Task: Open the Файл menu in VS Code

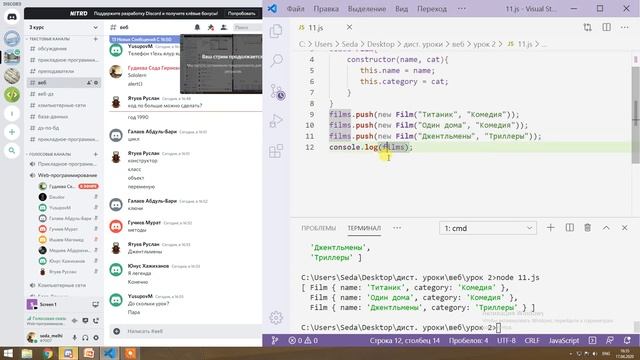Action: point(296,9)
